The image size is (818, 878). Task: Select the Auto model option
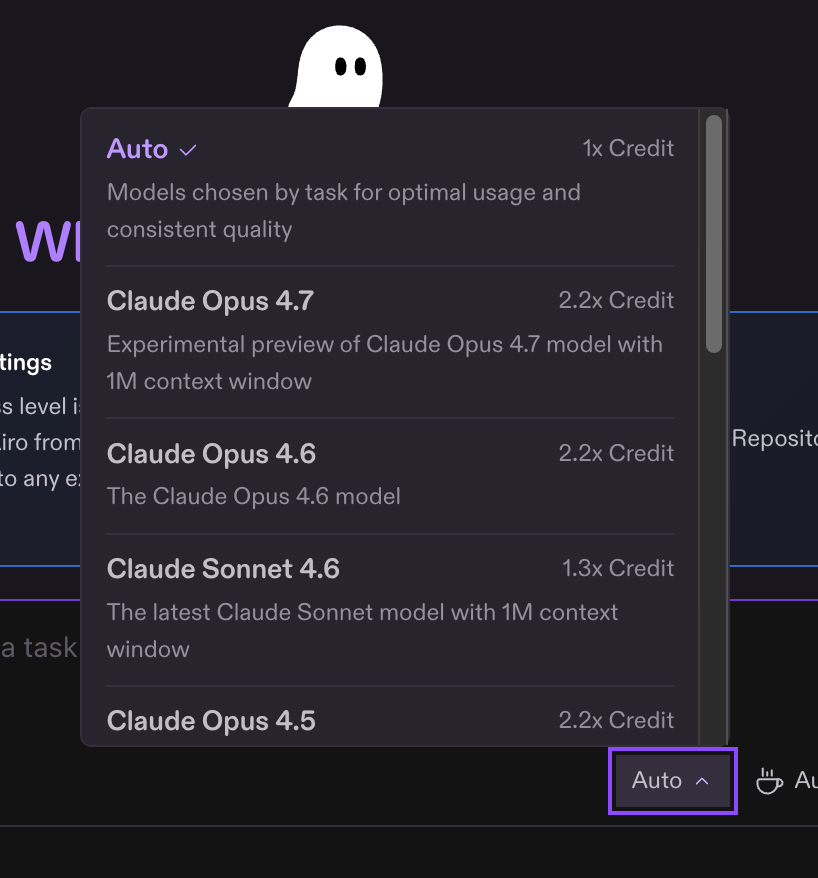coord(390,189)
